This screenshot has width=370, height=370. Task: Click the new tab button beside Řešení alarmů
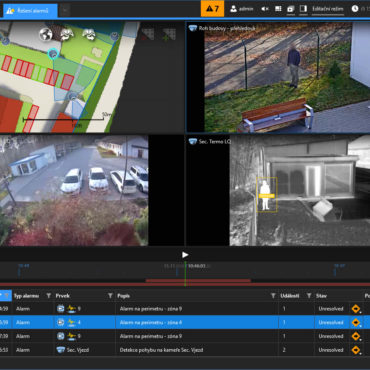65,10
